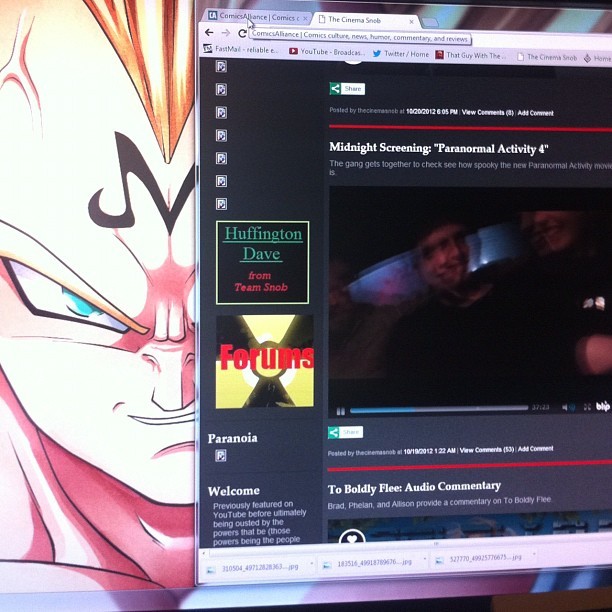Add Comment on the 10/19/2012 post

coord(535,448)
